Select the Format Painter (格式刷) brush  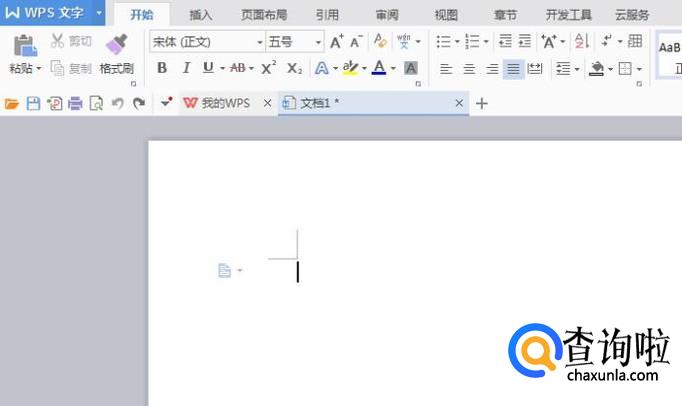click(117, 44)
